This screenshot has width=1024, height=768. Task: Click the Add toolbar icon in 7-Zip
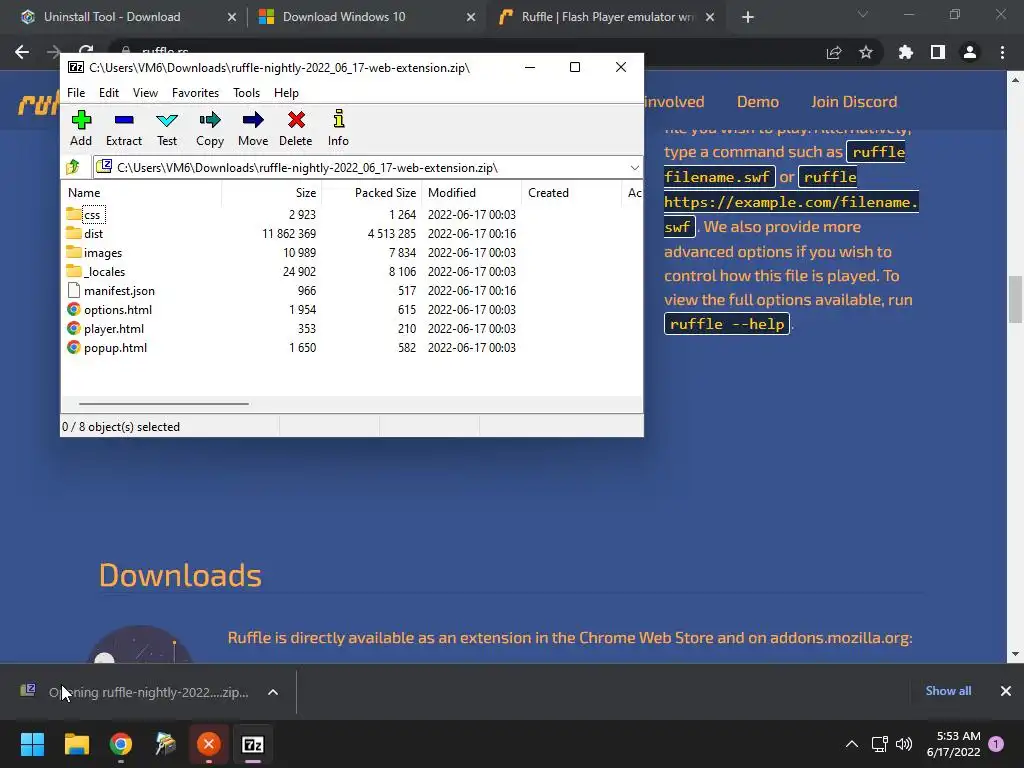point(81,128)
